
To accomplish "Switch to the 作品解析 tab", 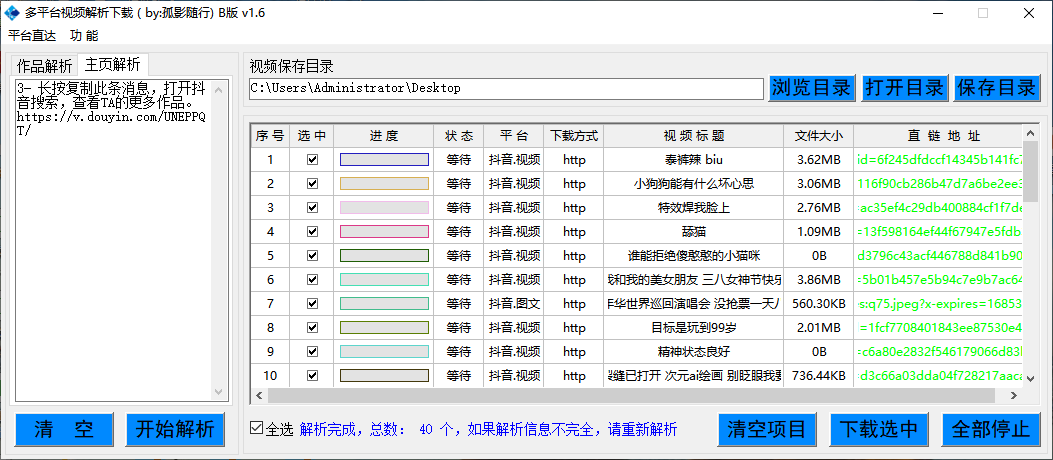I will (x=44, y=65).
